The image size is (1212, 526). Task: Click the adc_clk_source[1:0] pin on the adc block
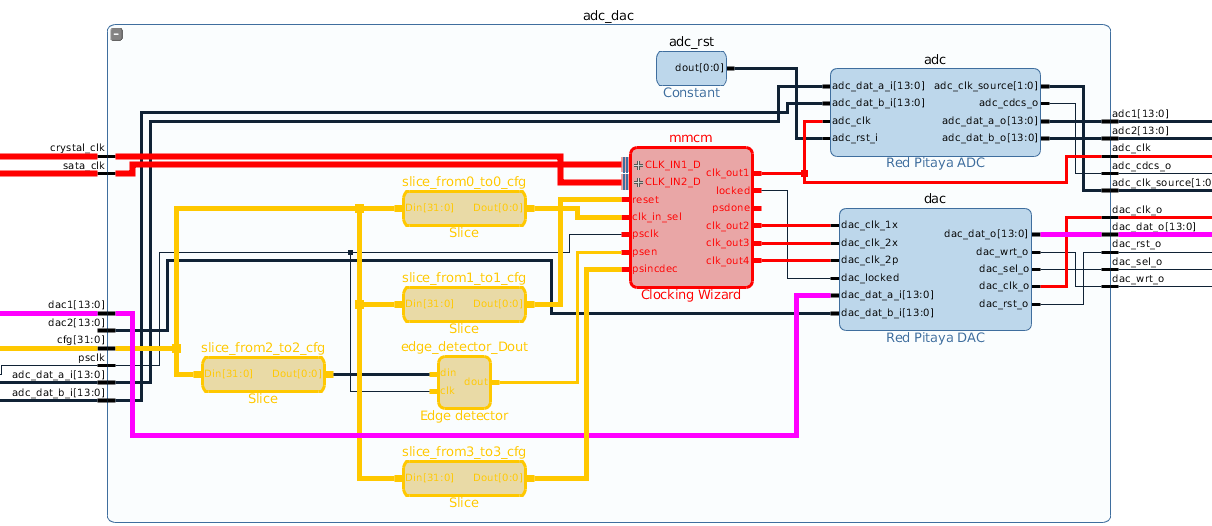[x=986, y=86]
